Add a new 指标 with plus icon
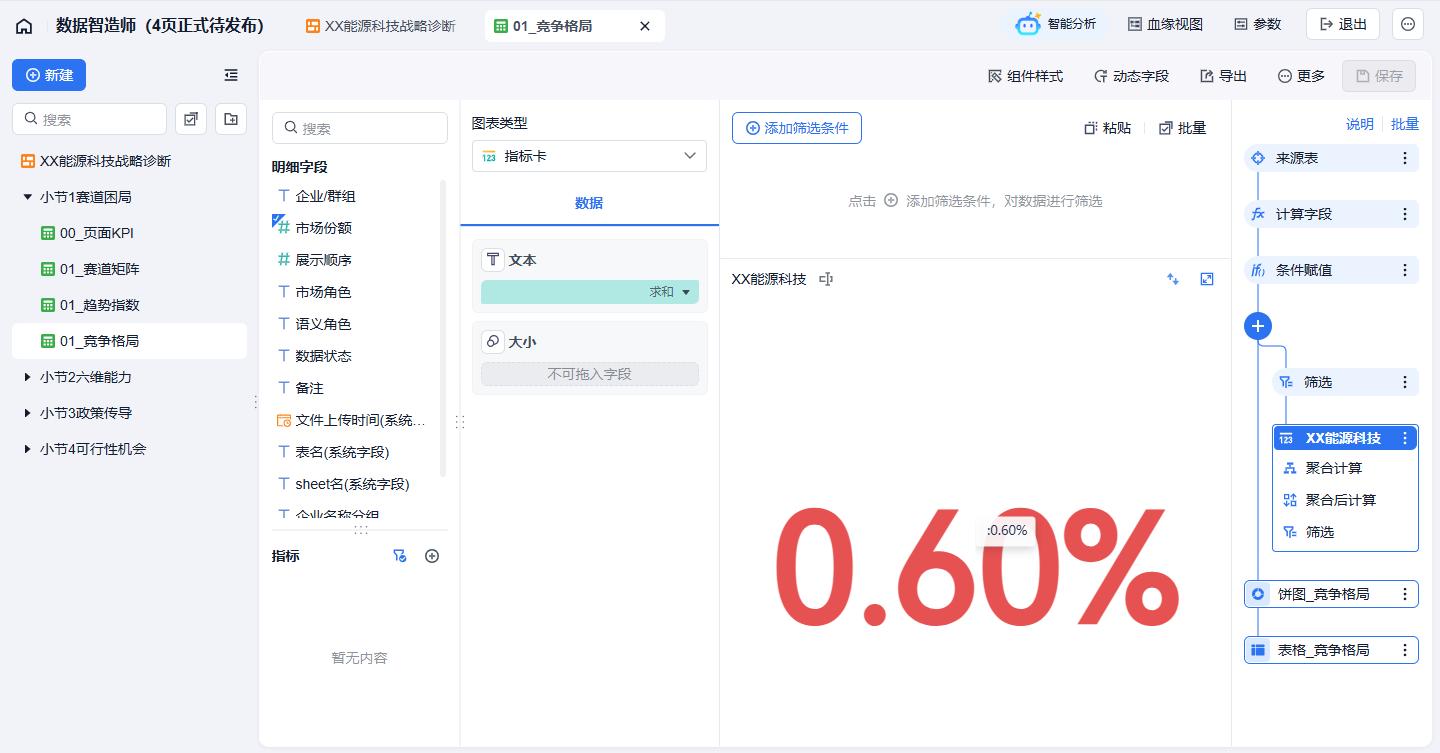Image resolution: width=1440 pixels, height=753 pixels. tap(432, 556)
